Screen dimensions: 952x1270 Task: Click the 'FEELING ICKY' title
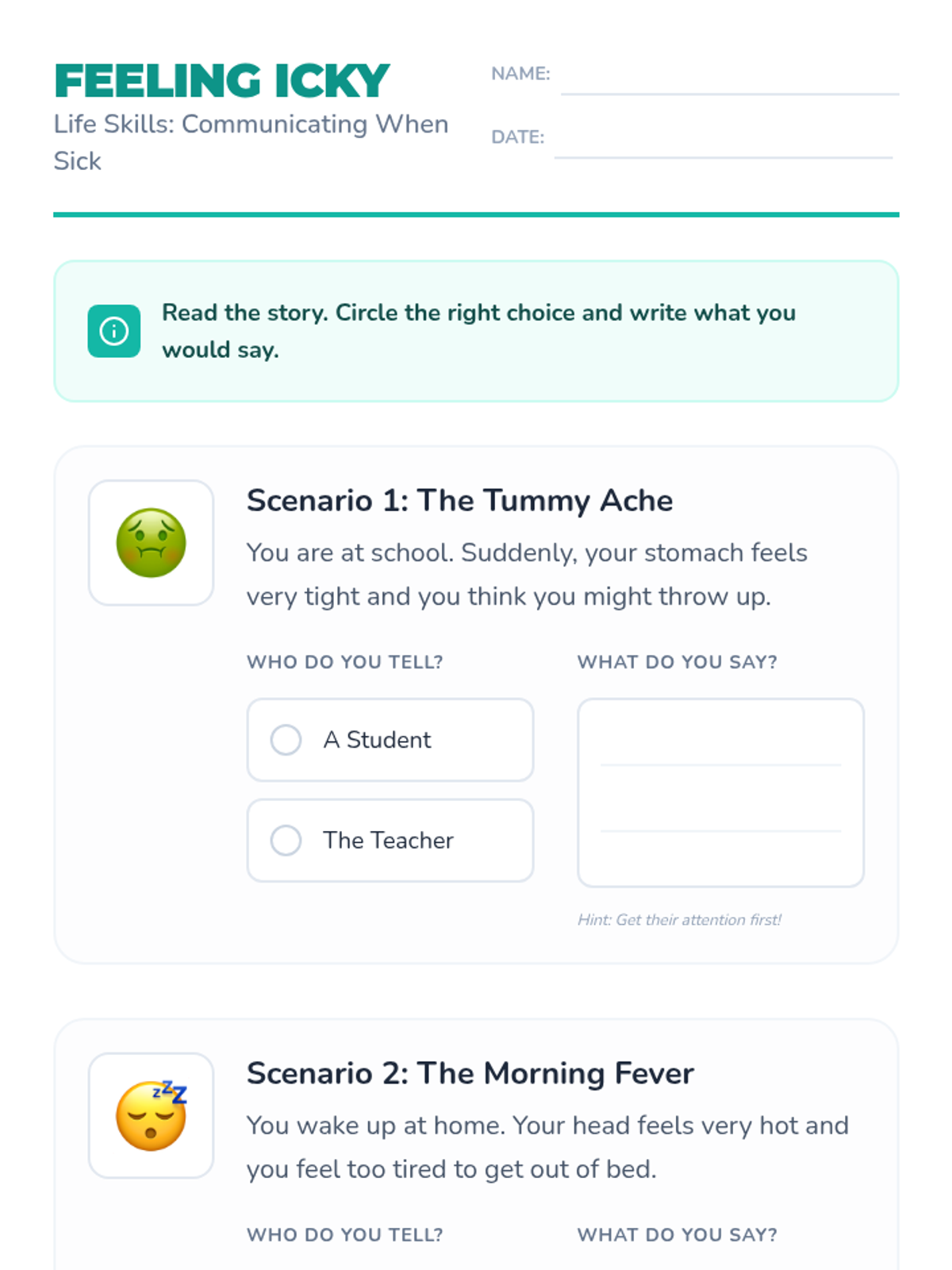pos(222,81)
